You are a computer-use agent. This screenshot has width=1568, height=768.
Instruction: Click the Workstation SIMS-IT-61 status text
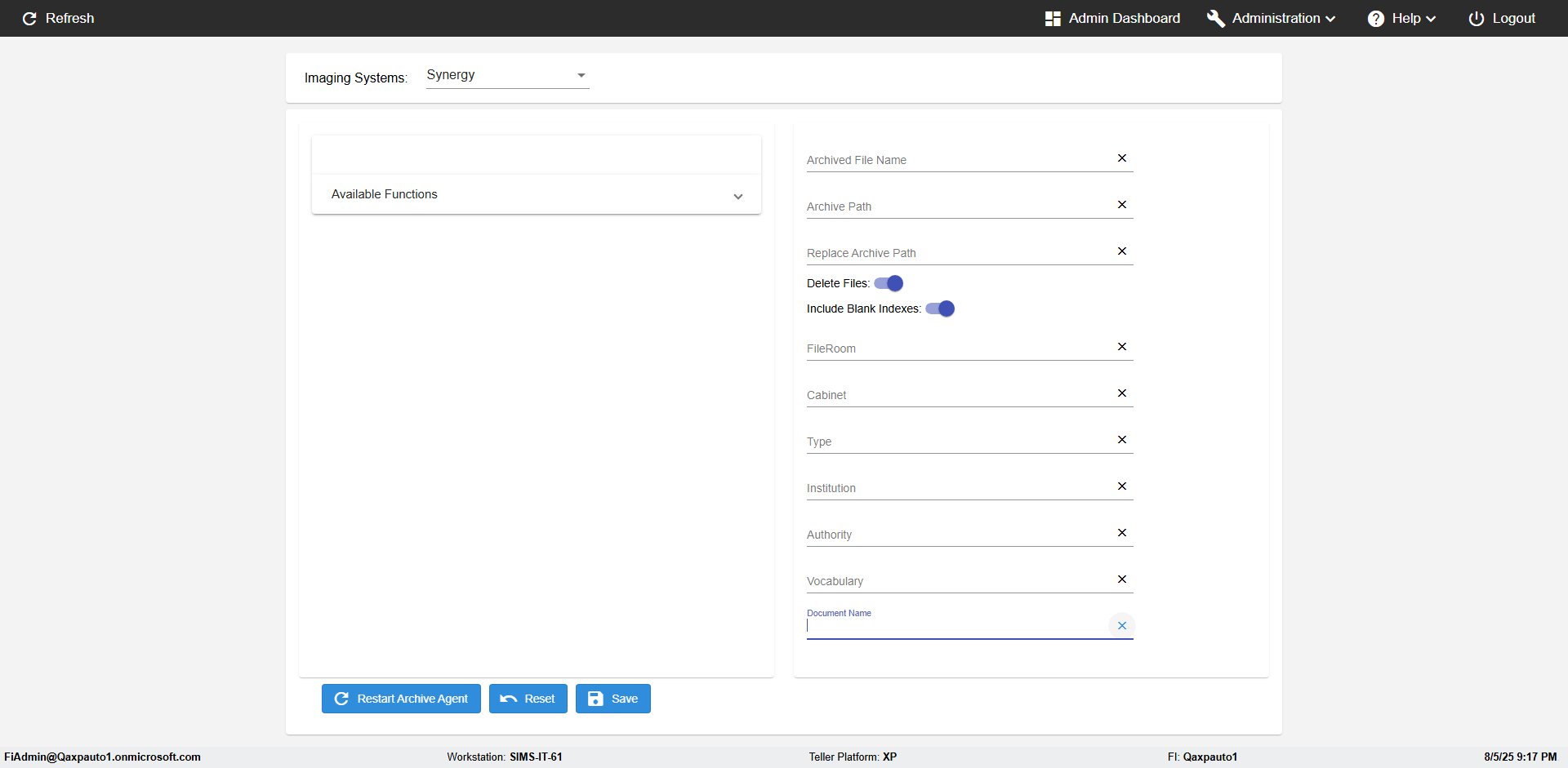[505, 757]
